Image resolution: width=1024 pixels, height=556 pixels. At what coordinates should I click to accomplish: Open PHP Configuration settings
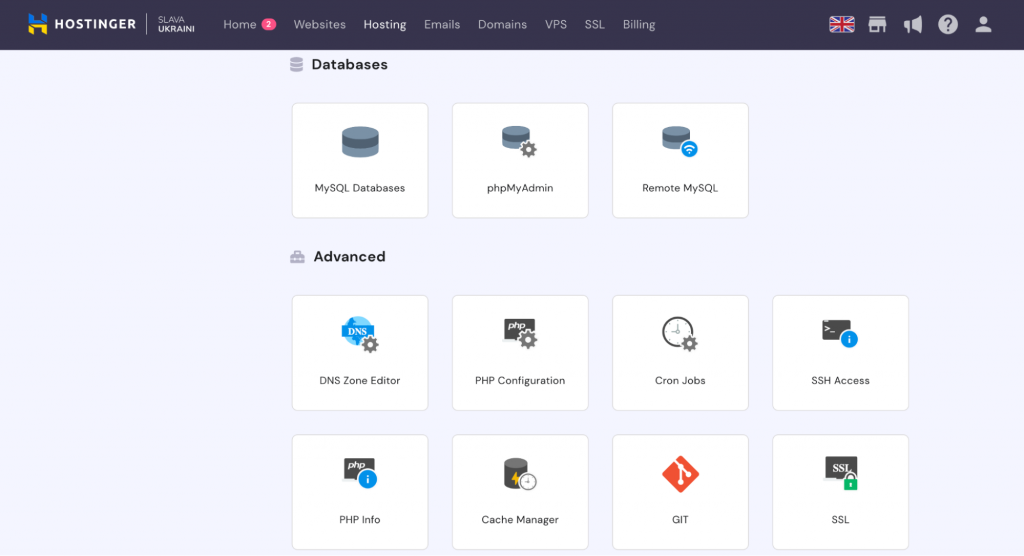pos(520,352)
